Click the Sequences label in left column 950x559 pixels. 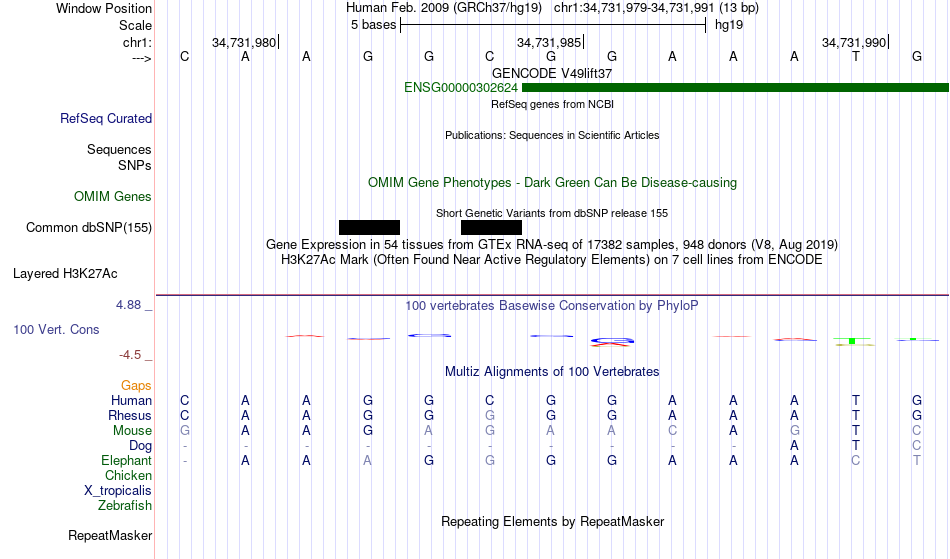pos(119,150)
